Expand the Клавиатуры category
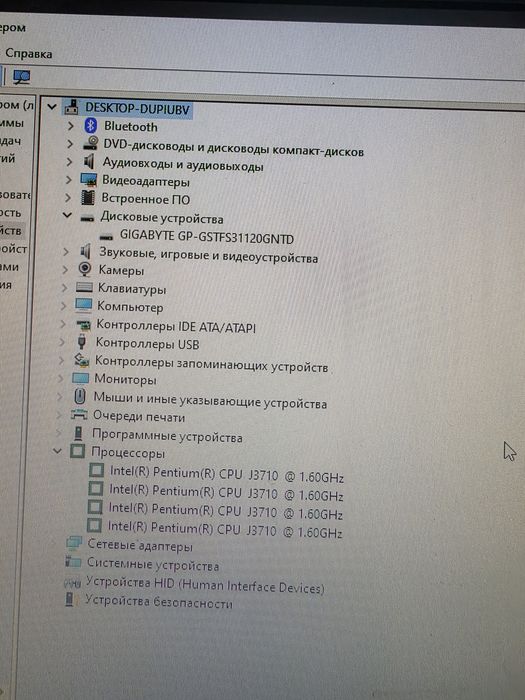Image resolution: width=525 pixels, height=700 pixels. click(x=64, y=288)
